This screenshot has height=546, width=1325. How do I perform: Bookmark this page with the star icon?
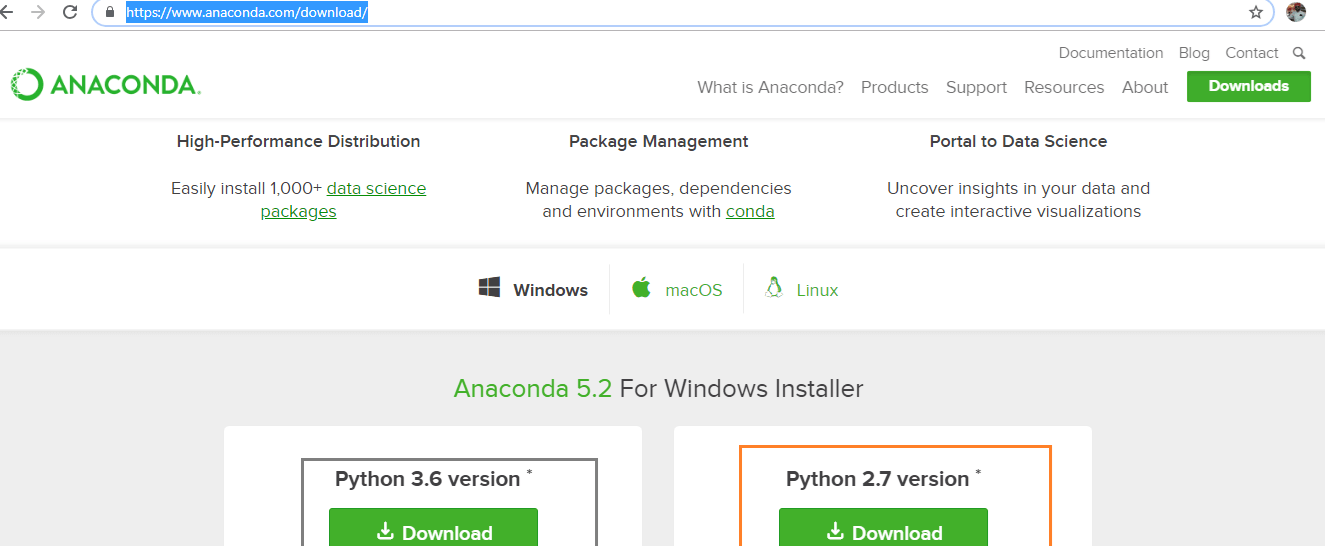coord(1256,12)
